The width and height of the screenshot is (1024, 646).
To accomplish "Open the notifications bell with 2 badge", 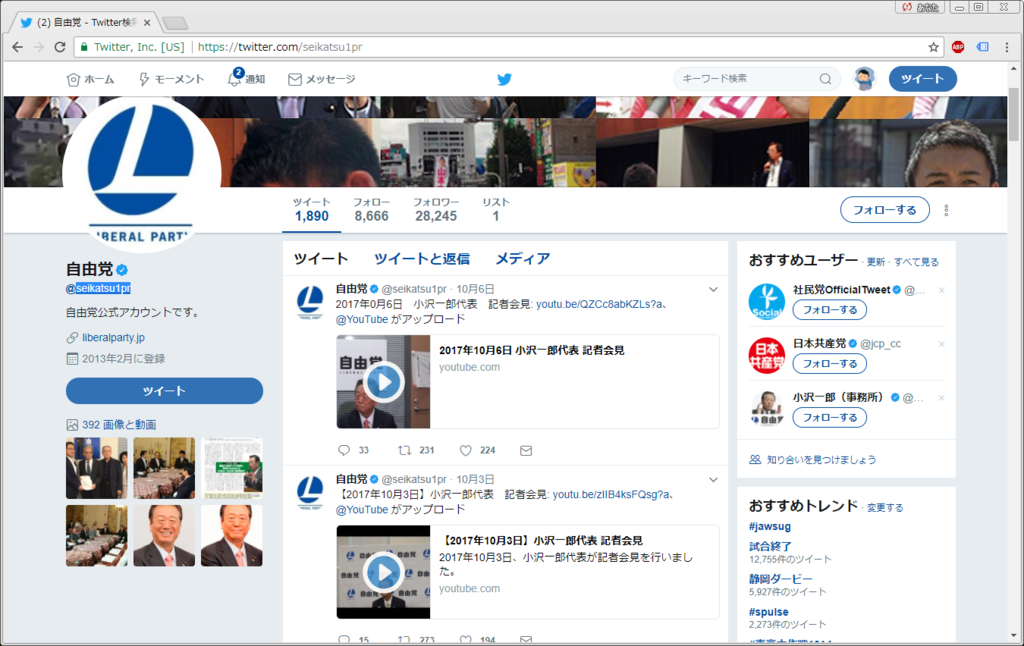I will (234, 77).
